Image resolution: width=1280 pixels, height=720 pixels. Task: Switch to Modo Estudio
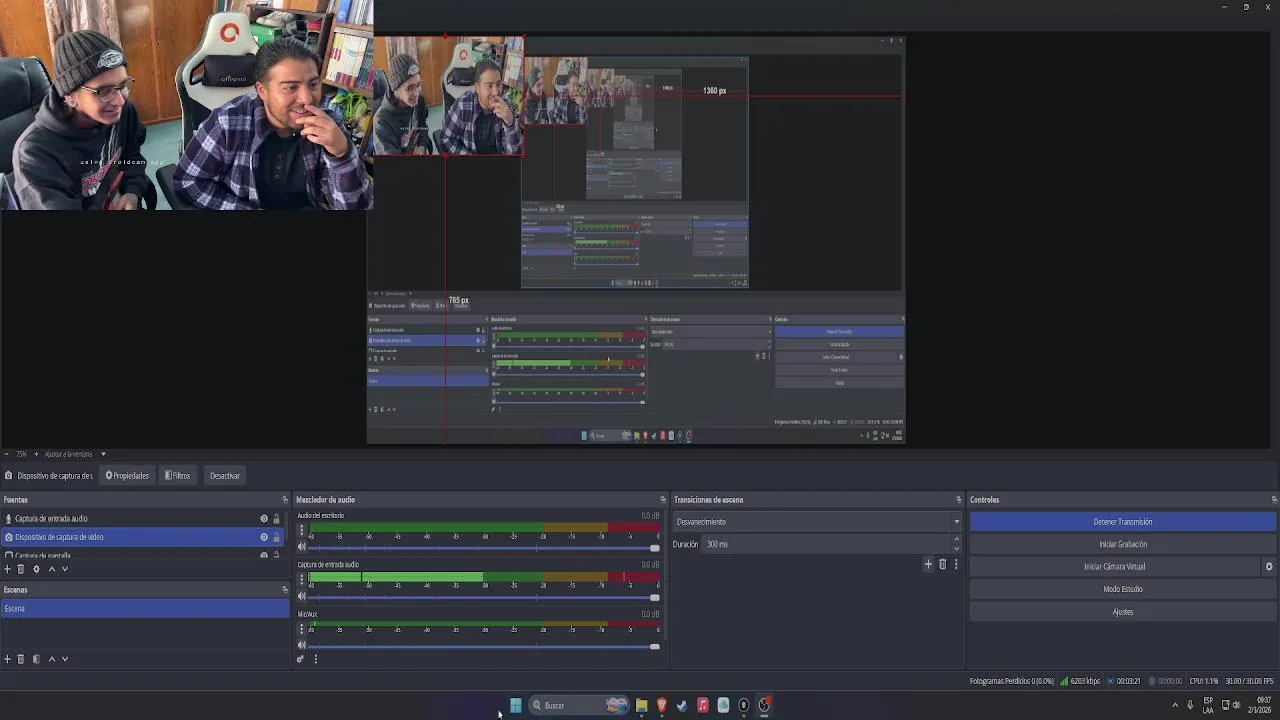1122,589
